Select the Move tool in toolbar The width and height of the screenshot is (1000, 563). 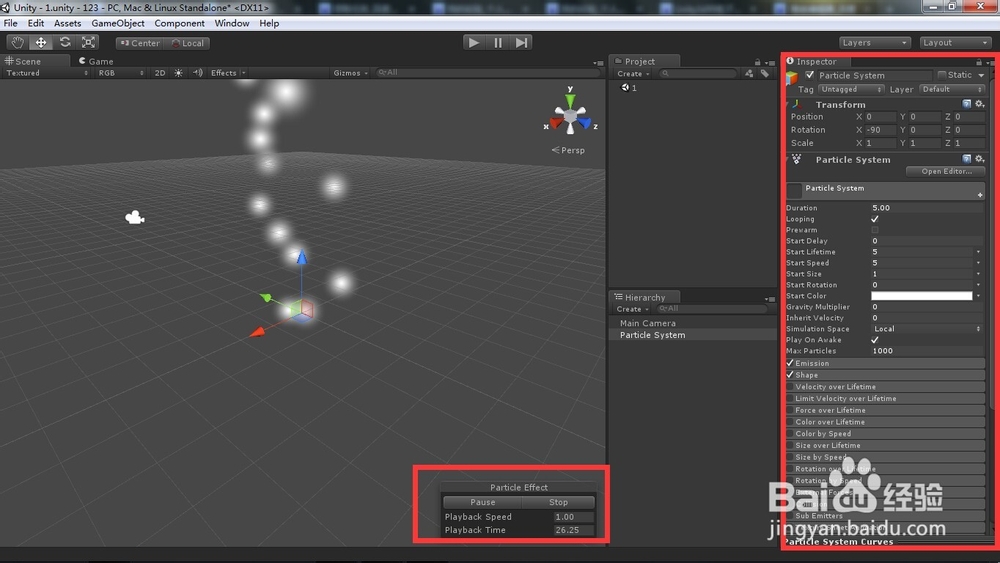[41, 43]
